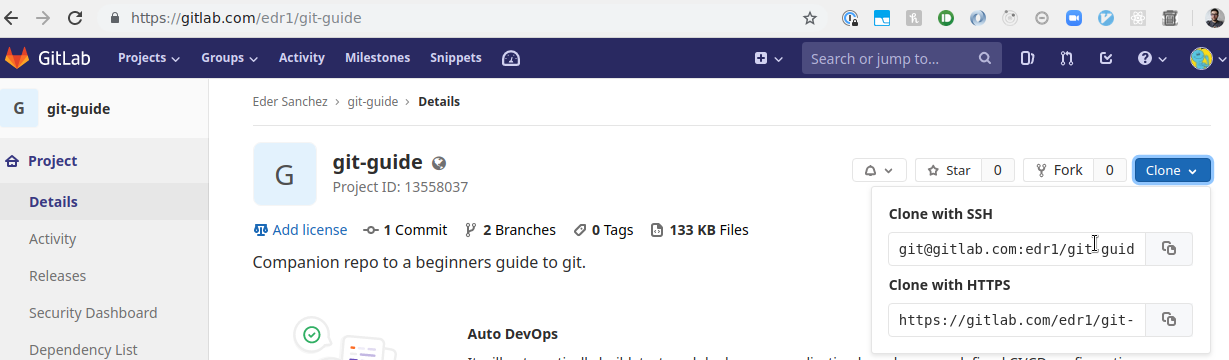This screenshot has height=360, width=1229.
Task: Click the Auto DevOps heading
Action: coord(512,334)
